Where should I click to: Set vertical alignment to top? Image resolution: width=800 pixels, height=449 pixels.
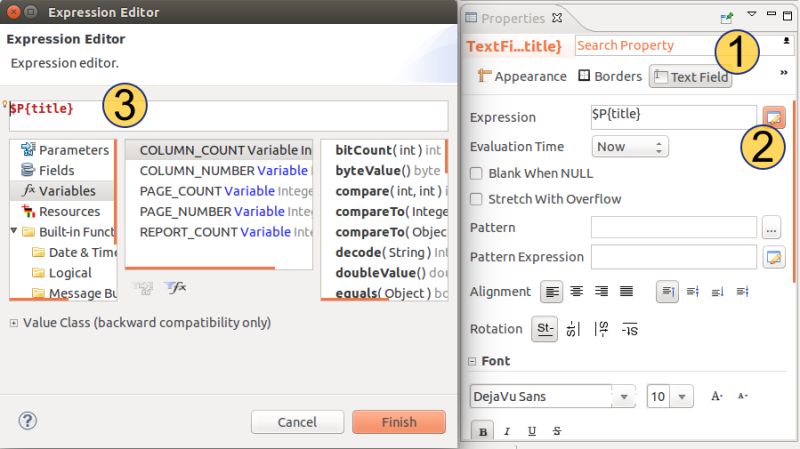point(667,292)
